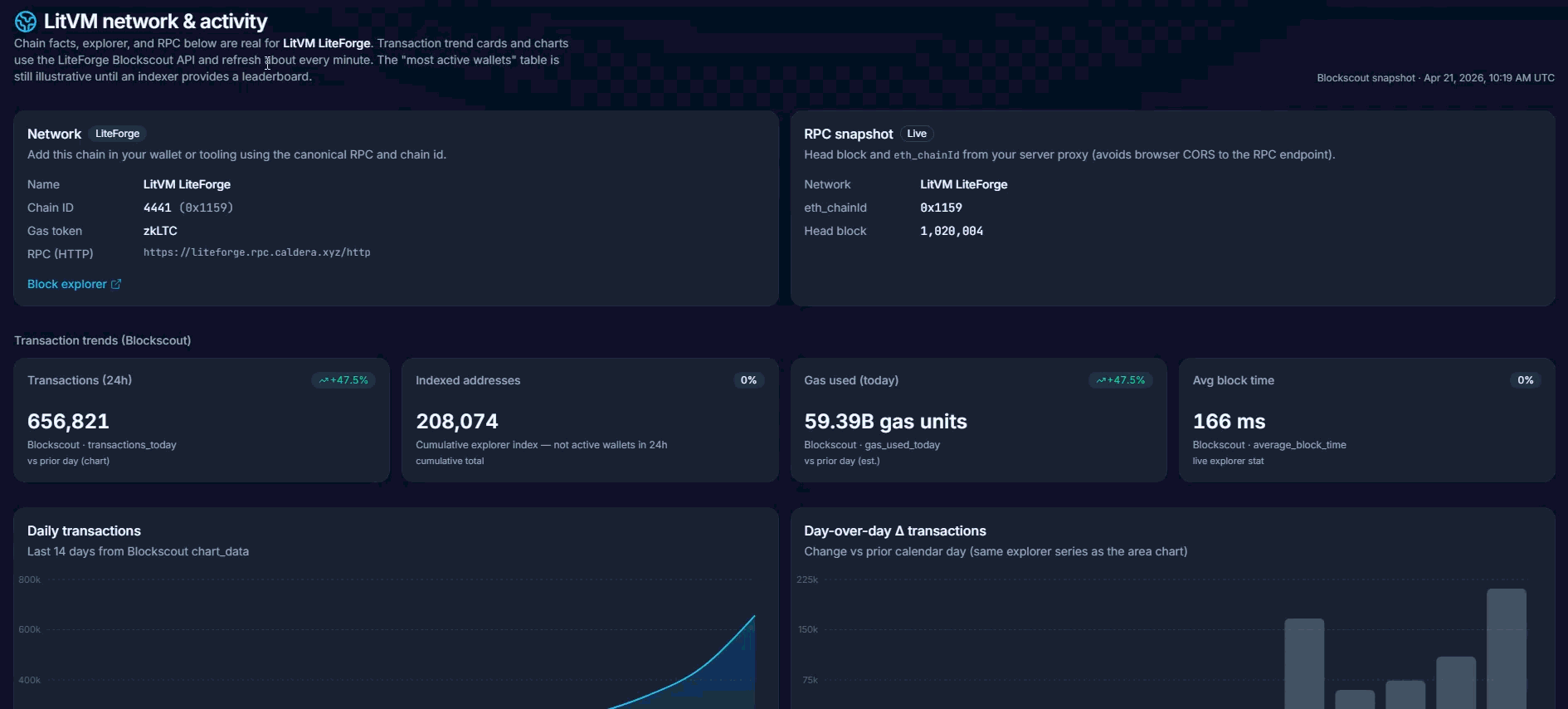Click the Transaction trends (Blockscout) section label
Image resolution: width=1568 pixels, height=709 pixels.
click(102, 340)
